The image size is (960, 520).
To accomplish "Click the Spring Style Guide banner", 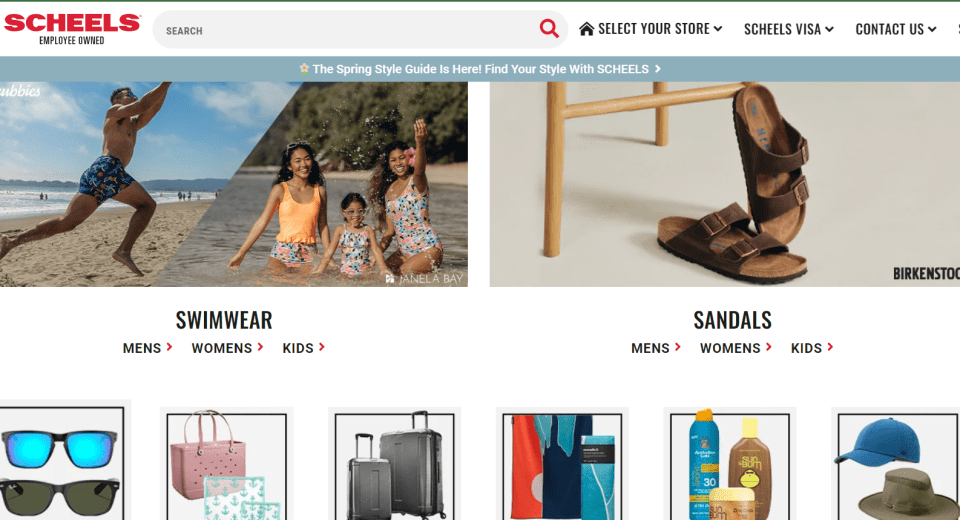I will coord(480,69).
